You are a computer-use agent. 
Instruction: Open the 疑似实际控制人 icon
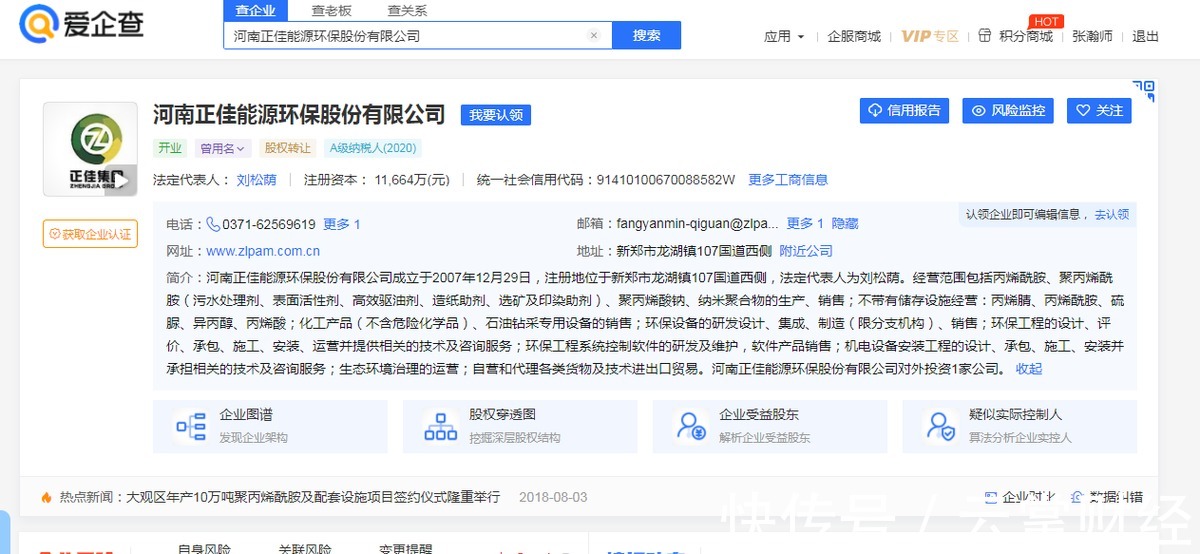pyautogui.click(x=940, y=426)
